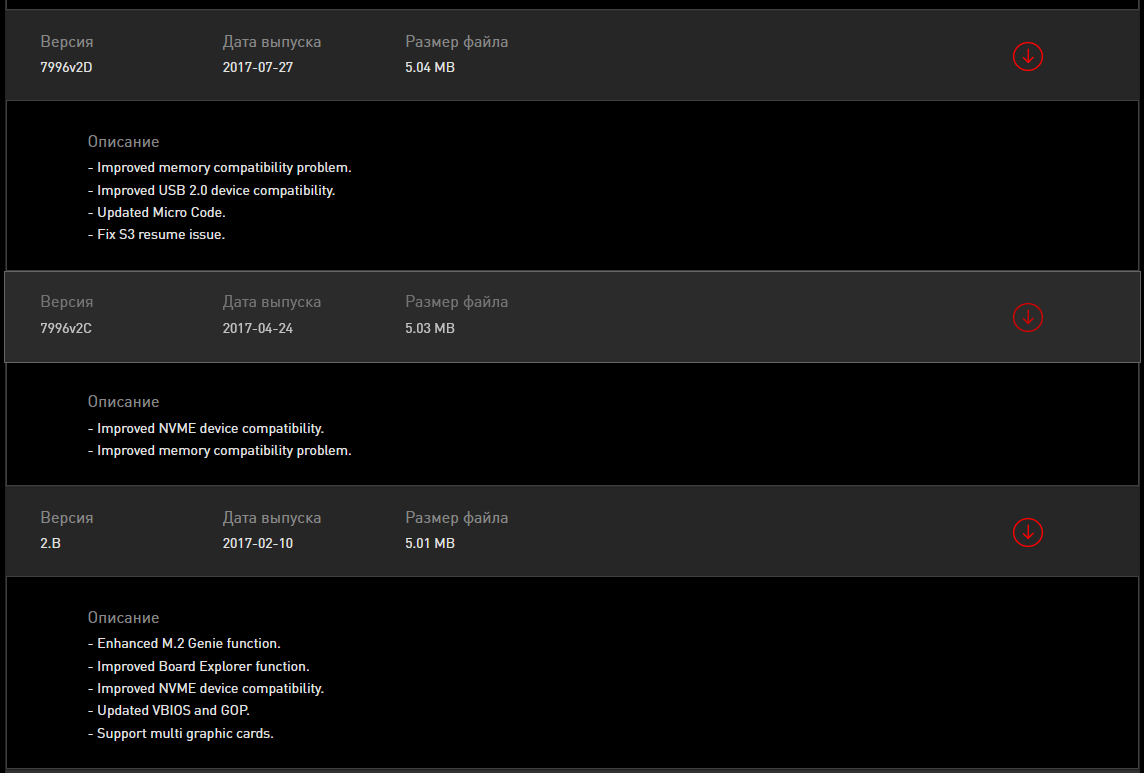Click 'Enhanced M.2 Genie function' line
1144x773 pixels.
click(x=184, y=644)
